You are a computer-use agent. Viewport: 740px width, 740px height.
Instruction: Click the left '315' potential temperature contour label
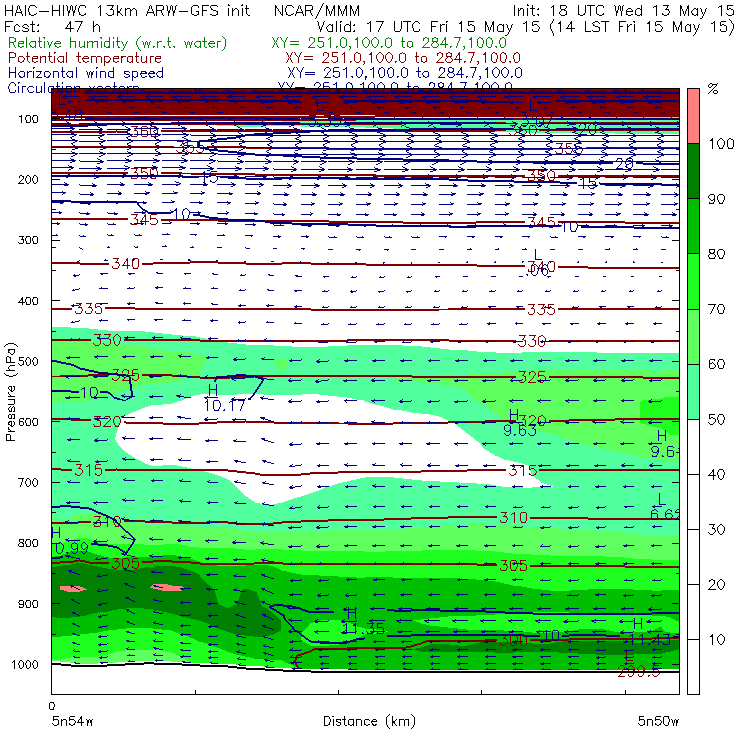click(88, 470)
